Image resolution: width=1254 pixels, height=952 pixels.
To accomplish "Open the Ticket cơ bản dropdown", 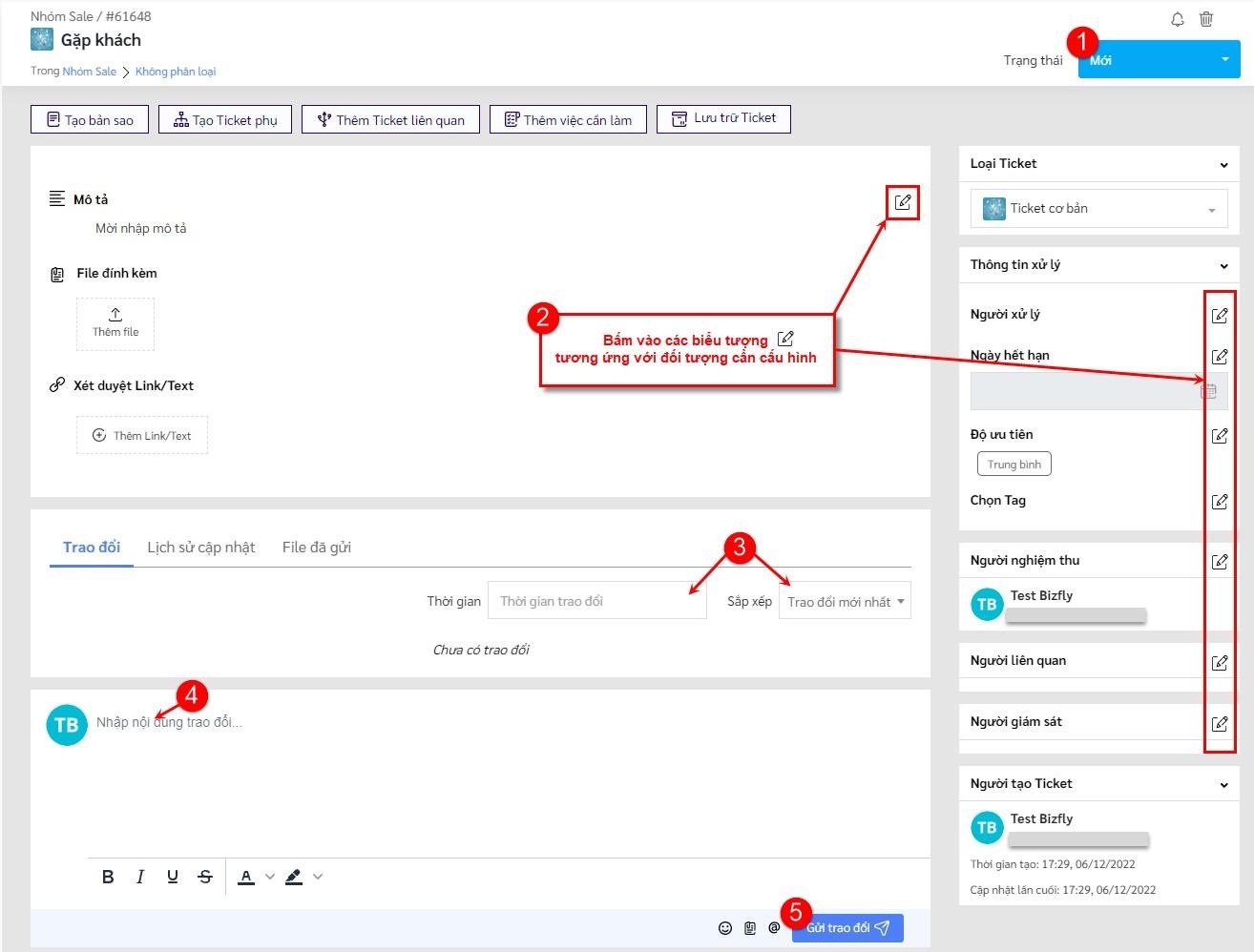I will point(1099,208).
